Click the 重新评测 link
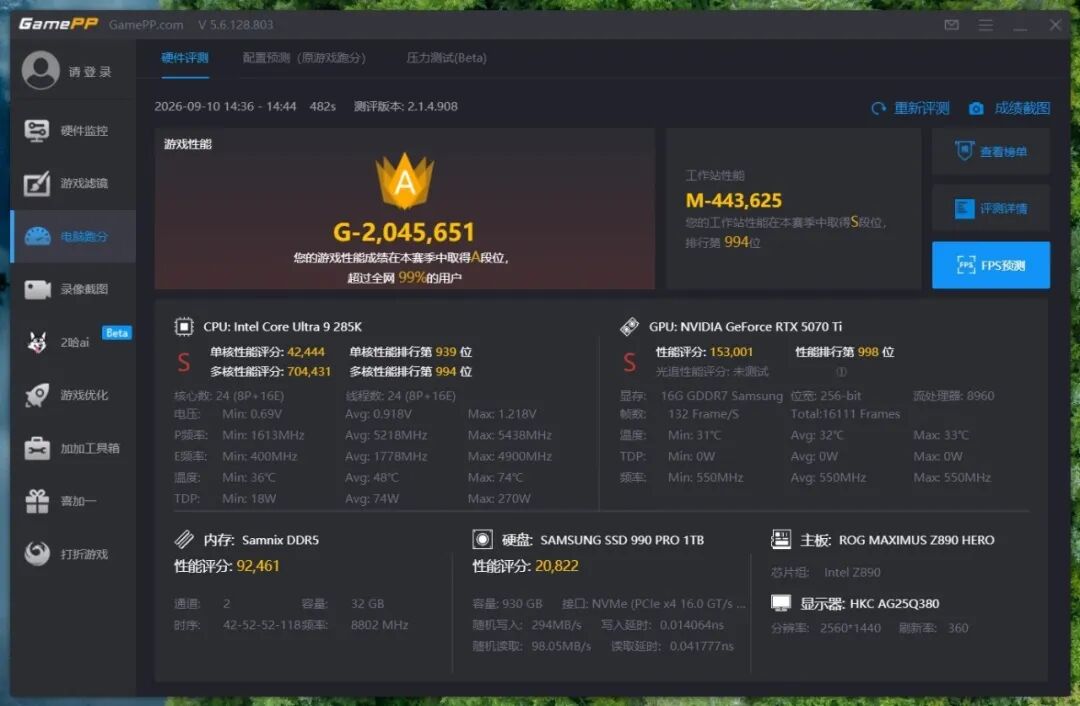 [x=922, y=108]
